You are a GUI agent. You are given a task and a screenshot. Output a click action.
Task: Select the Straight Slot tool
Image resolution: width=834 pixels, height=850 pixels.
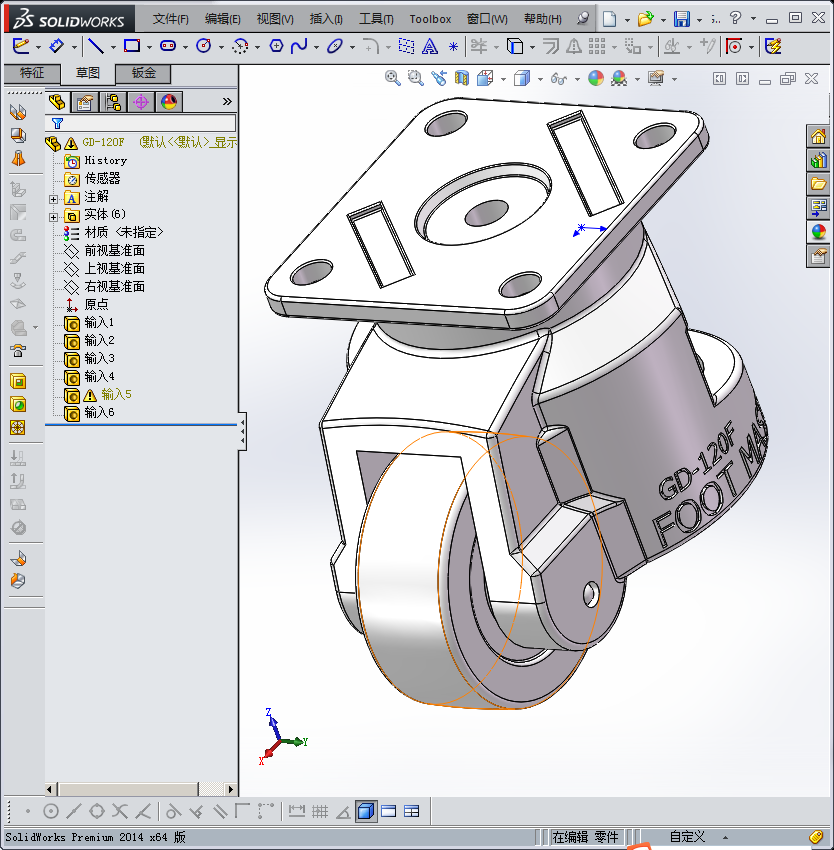(168, 46)
